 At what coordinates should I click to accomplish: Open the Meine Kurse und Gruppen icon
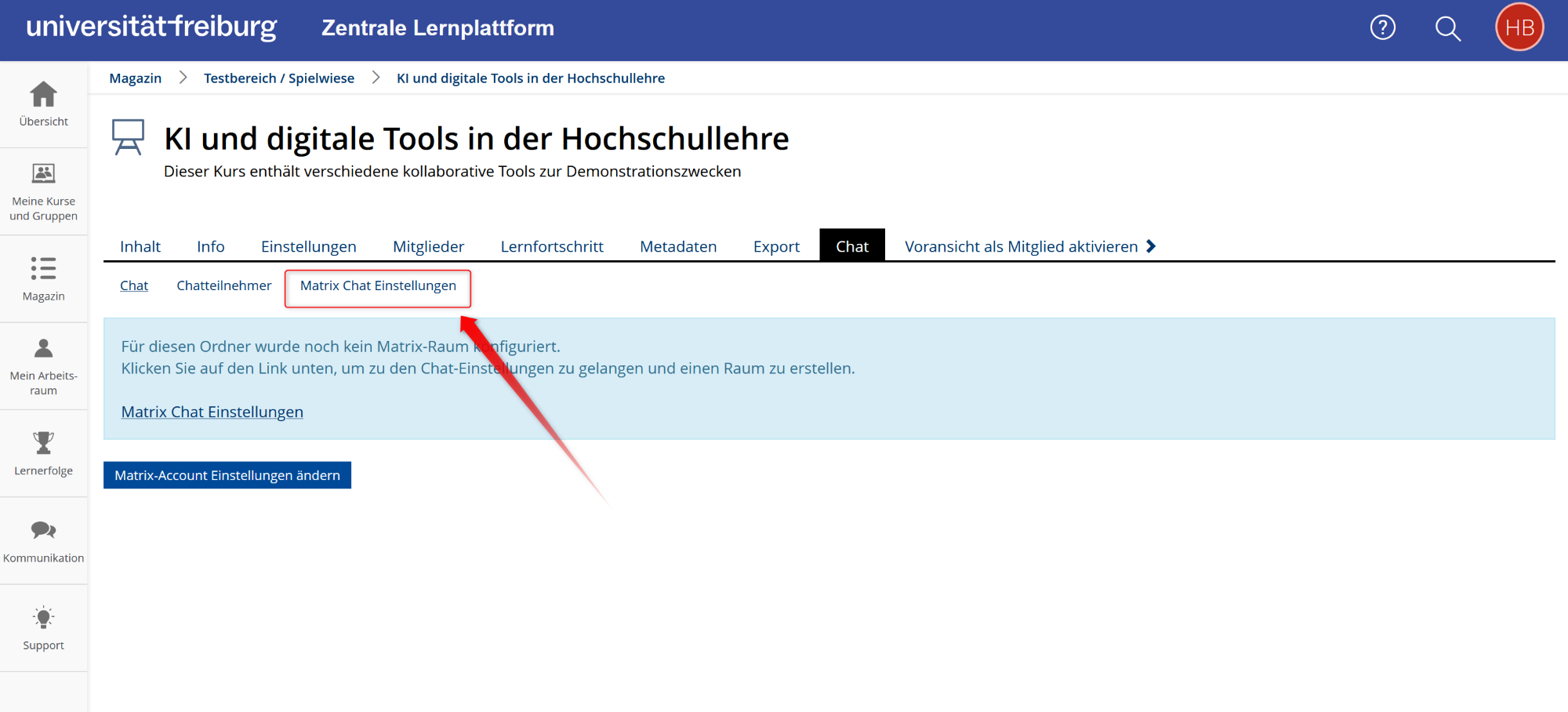click(43, 174)
